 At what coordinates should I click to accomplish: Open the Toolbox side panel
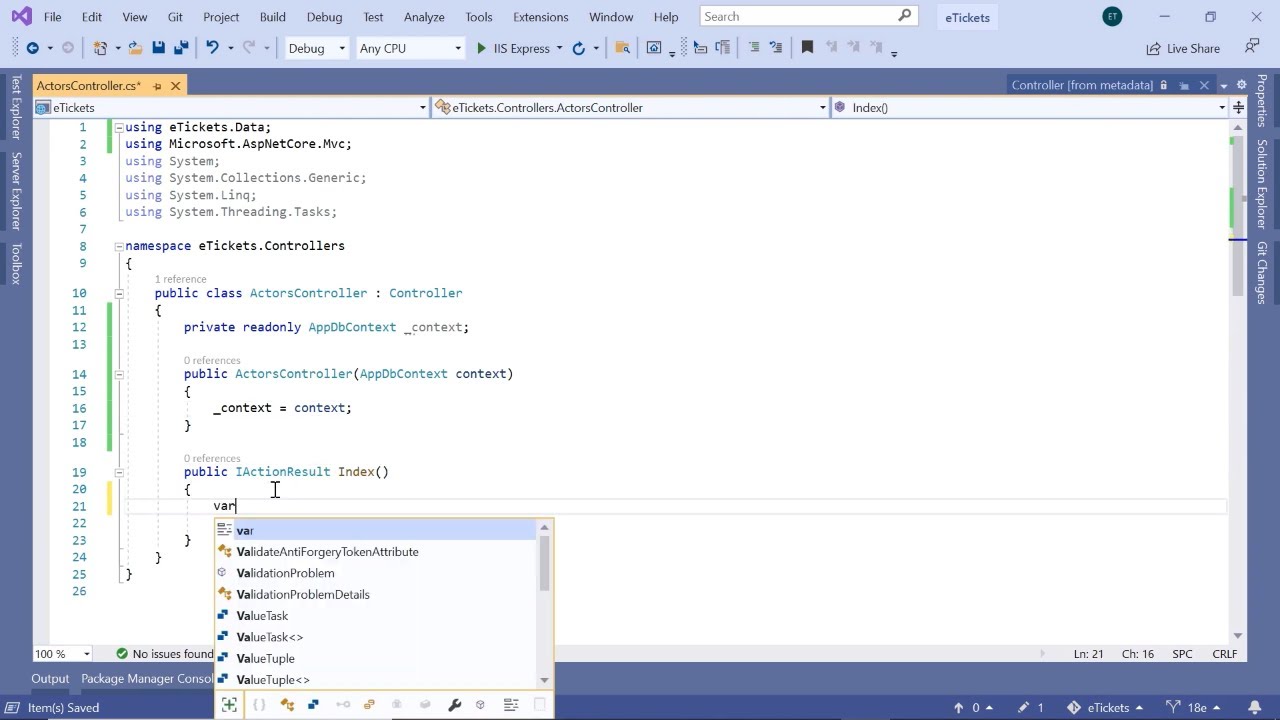15,264
